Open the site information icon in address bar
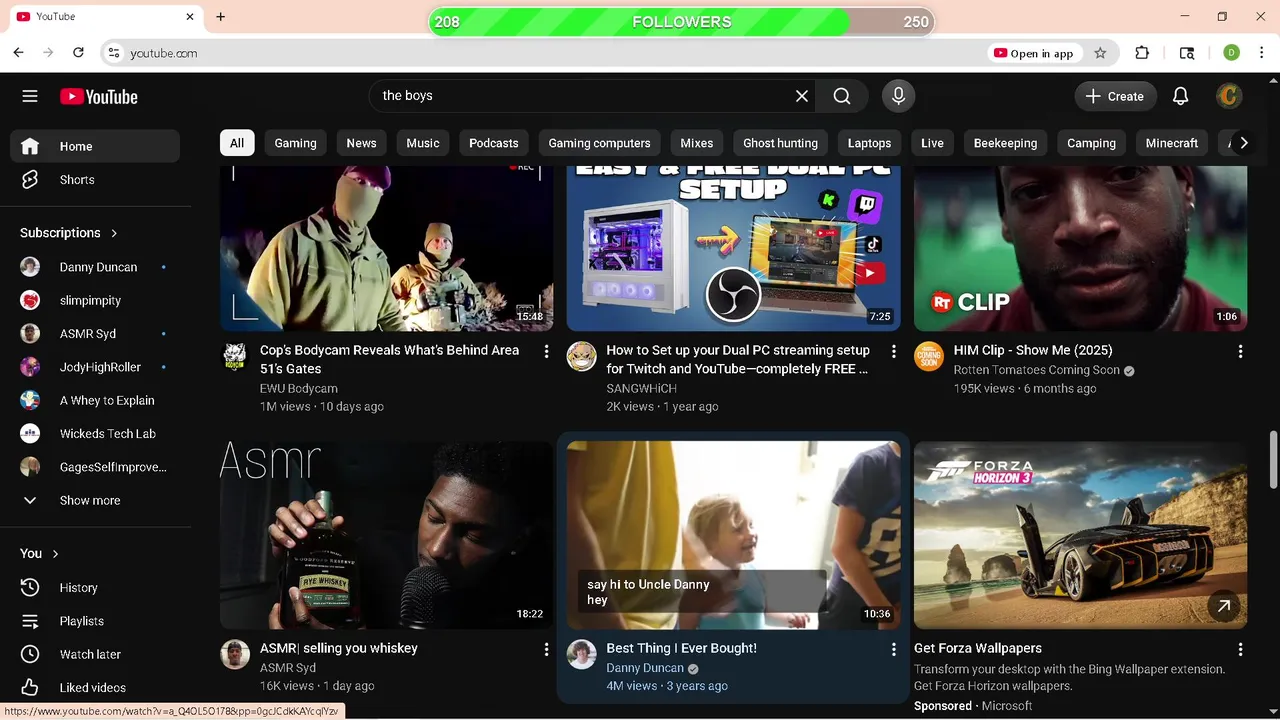Screen dimensions: 1280x720 pos(113,53)
